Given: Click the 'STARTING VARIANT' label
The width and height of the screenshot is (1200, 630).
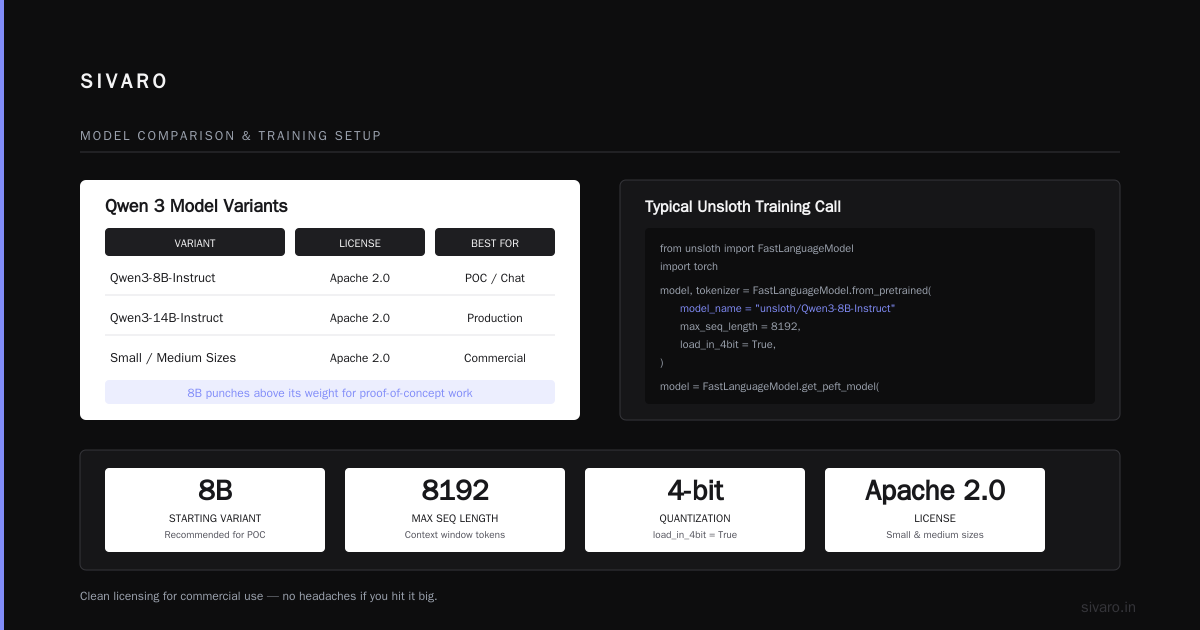Looking at the screenshot, I should click(215, 518).
